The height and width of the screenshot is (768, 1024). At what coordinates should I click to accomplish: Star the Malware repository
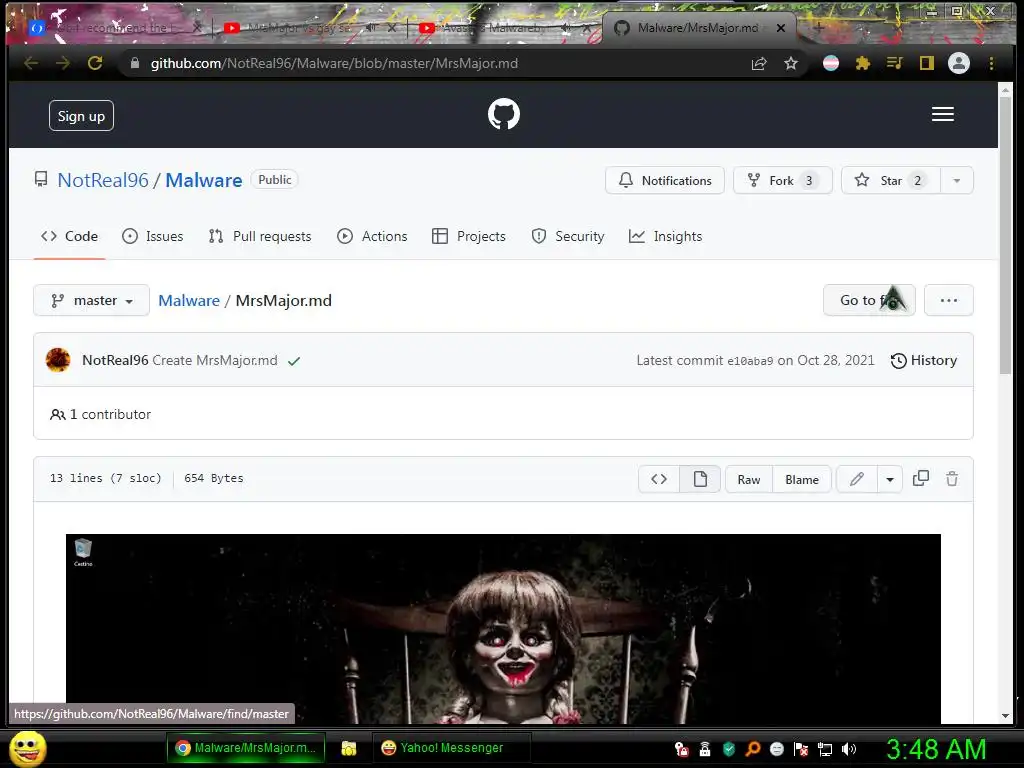click(891, 180)
